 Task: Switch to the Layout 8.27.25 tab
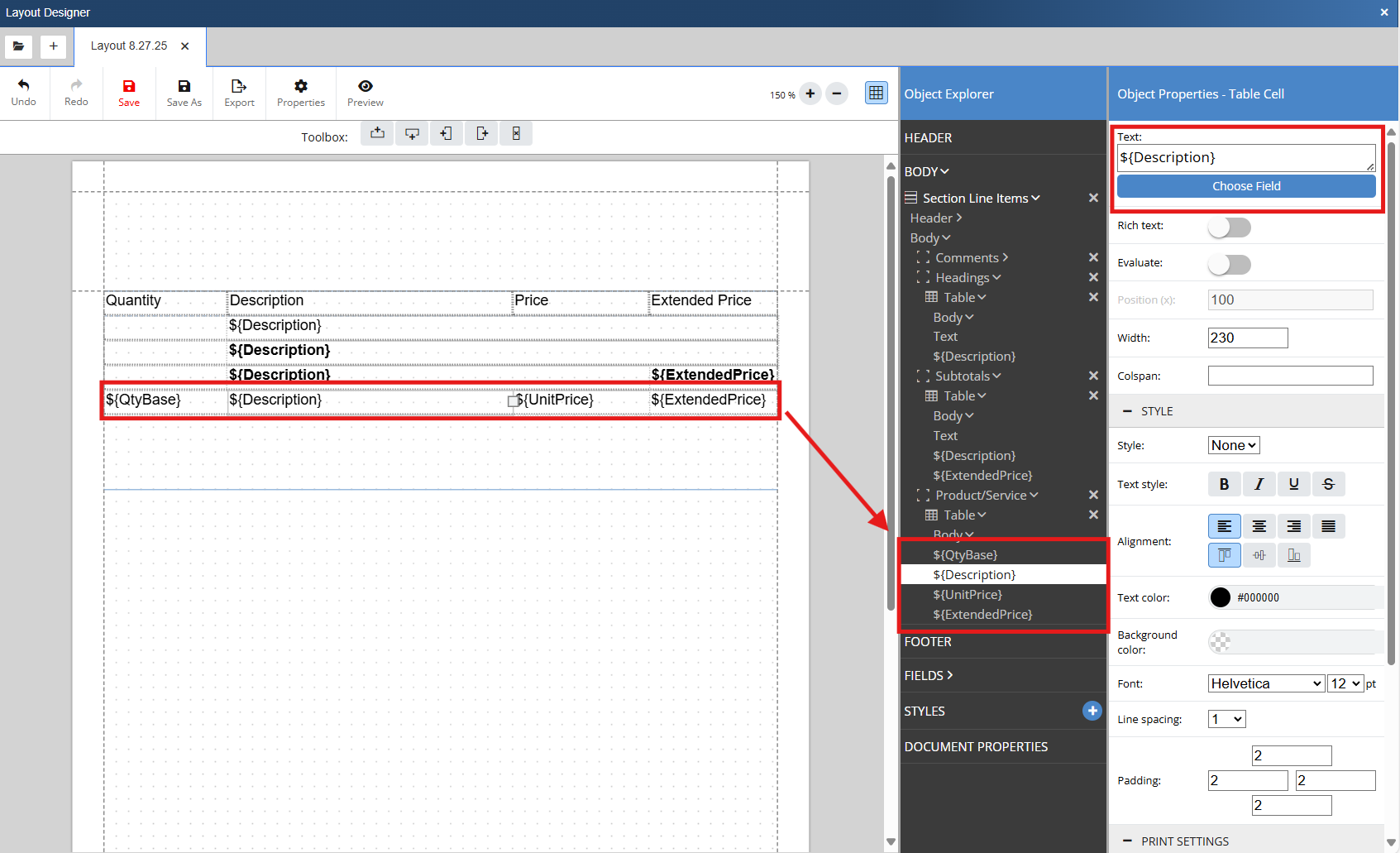129,46
